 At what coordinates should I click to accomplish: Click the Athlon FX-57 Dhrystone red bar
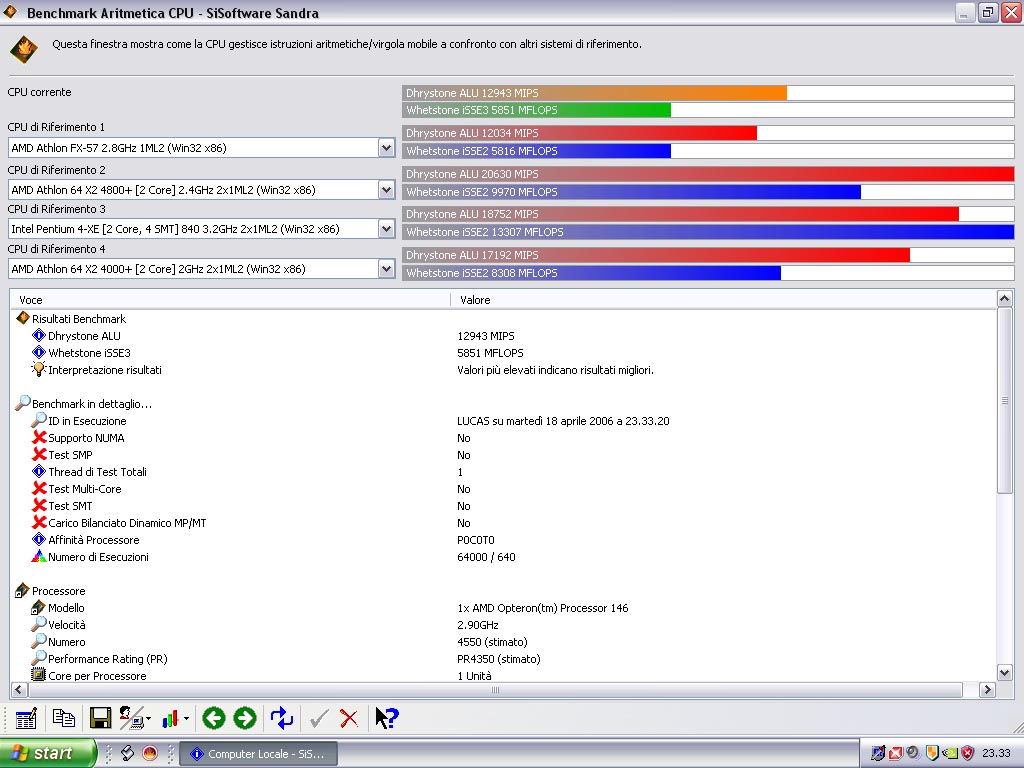click(580, 133)
